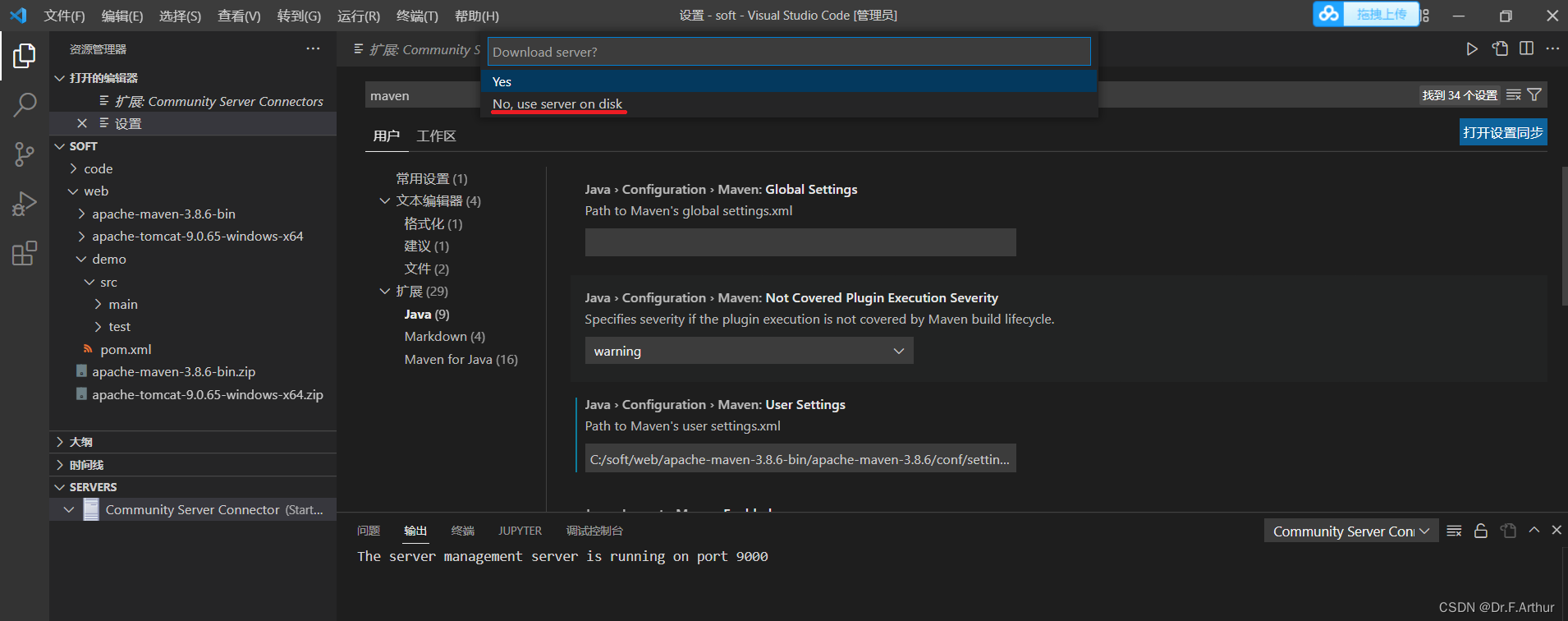Toggle the output scroll lock icon
This screenshot has width=1568, height=621.
coord(1481,531)
